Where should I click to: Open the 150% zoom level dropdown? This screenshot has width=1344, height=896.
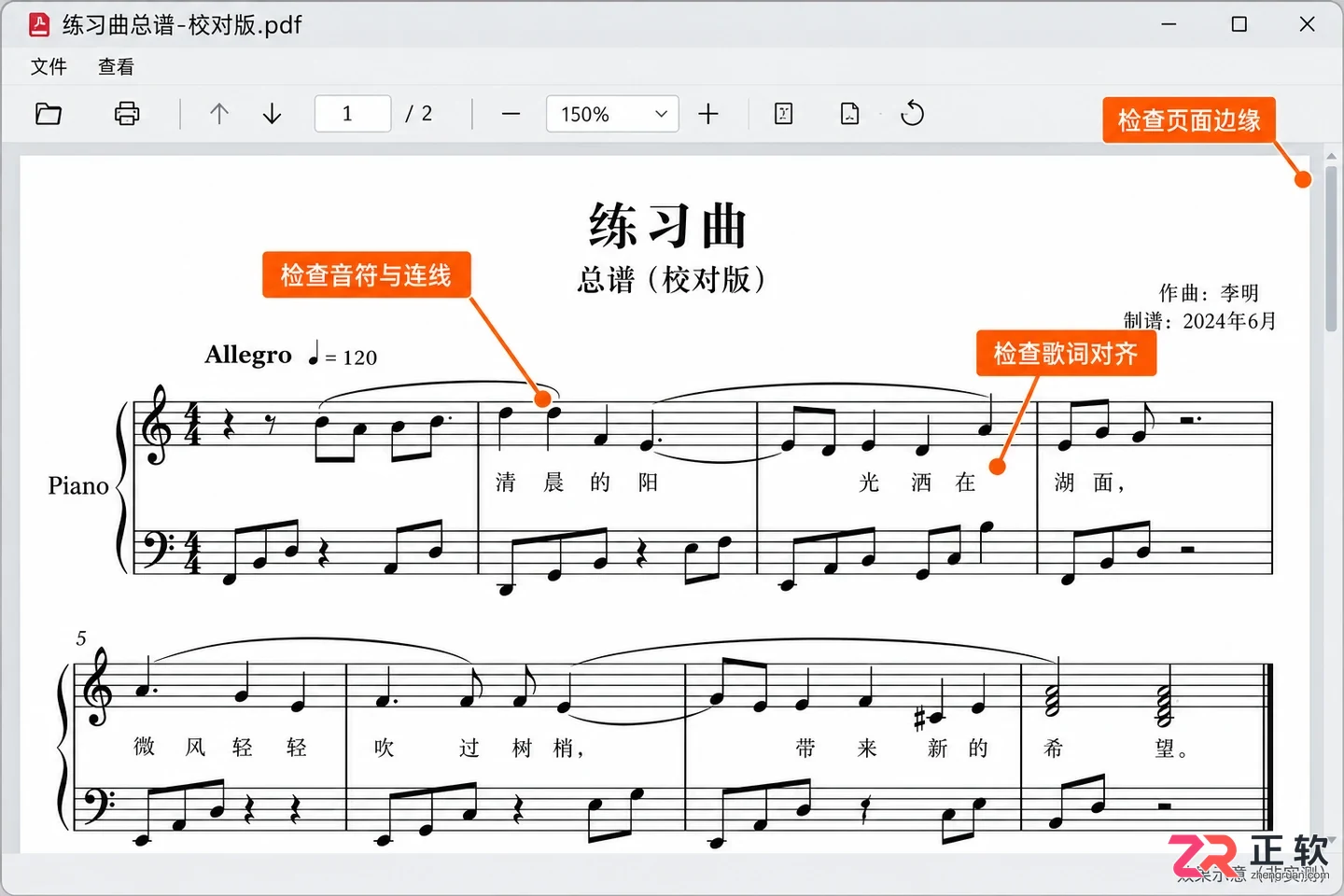612,114
